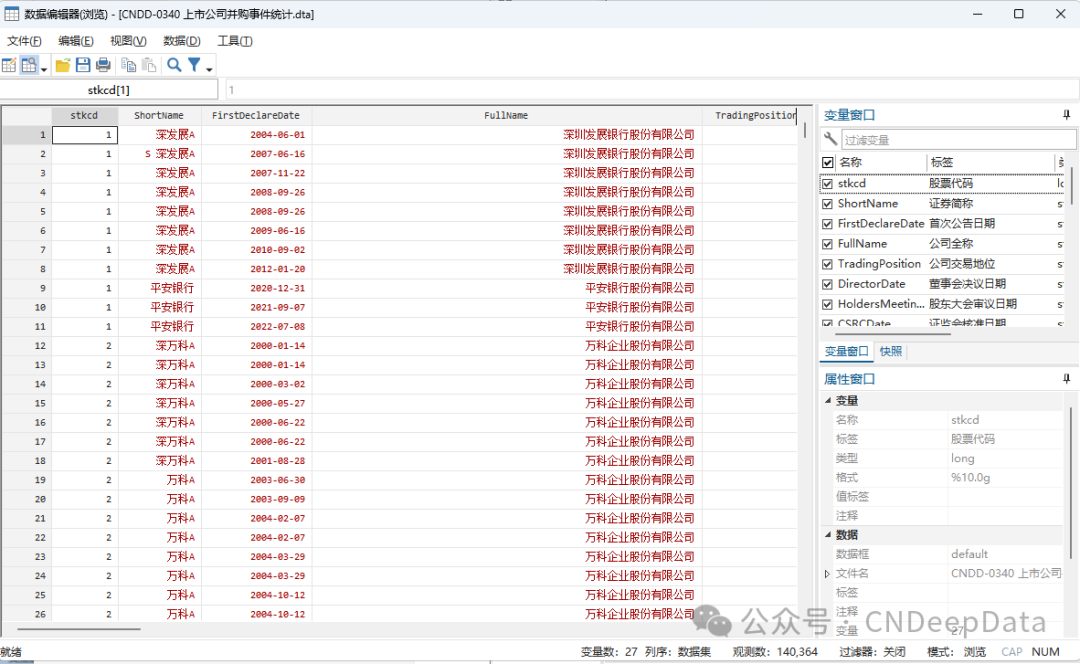Click the print icon in toolbar
Viewport: 1080px width, 664px height.
click(103, 65)
